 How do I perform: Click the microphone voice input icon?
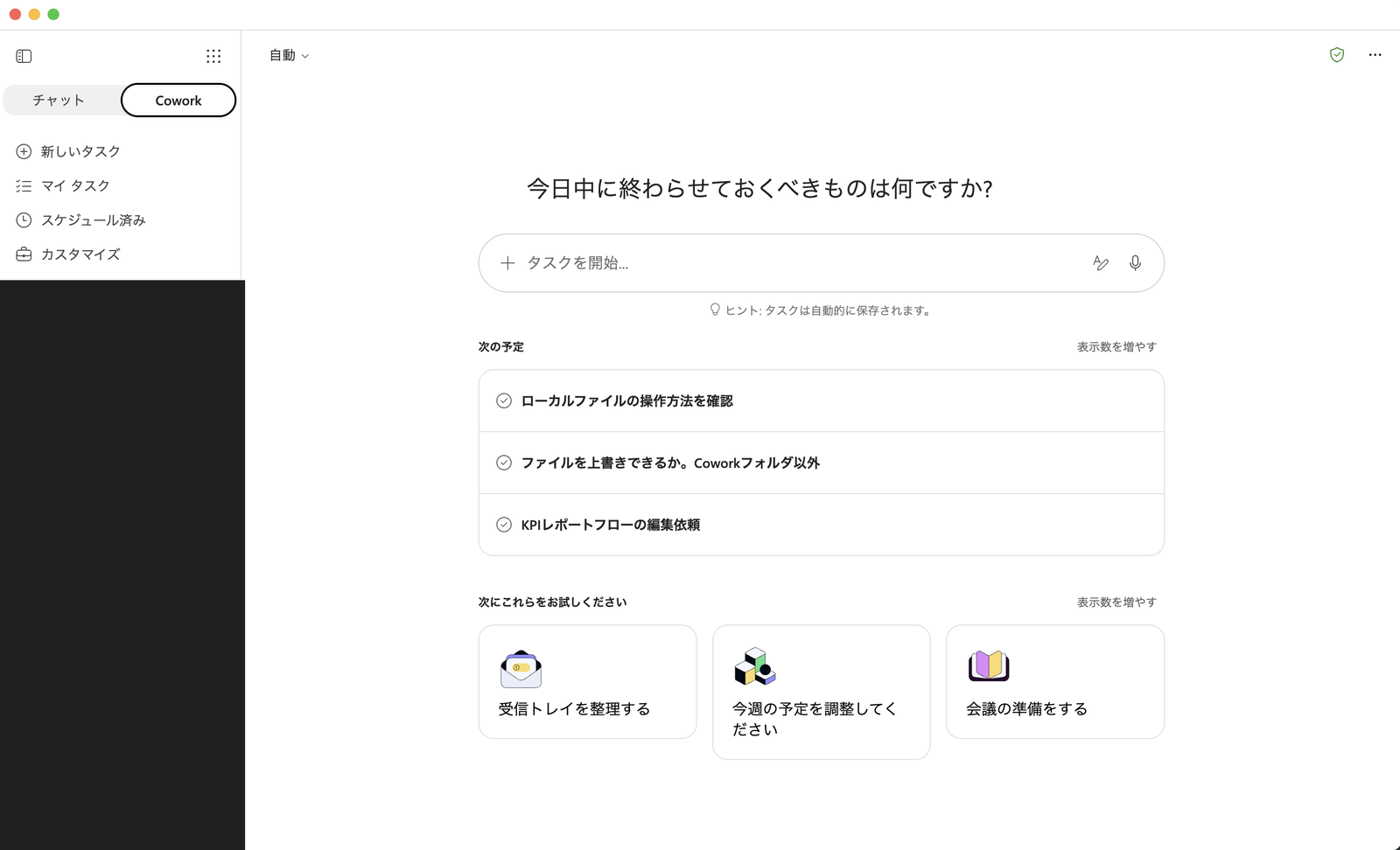[x=1135, y=262]
